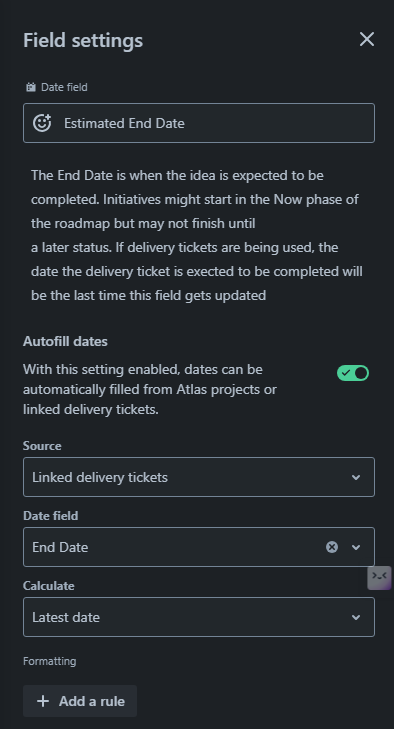The height and width of the screenshot is (729, 394).
Task: Disable the Autofill dates toggle
Action: 353,373
